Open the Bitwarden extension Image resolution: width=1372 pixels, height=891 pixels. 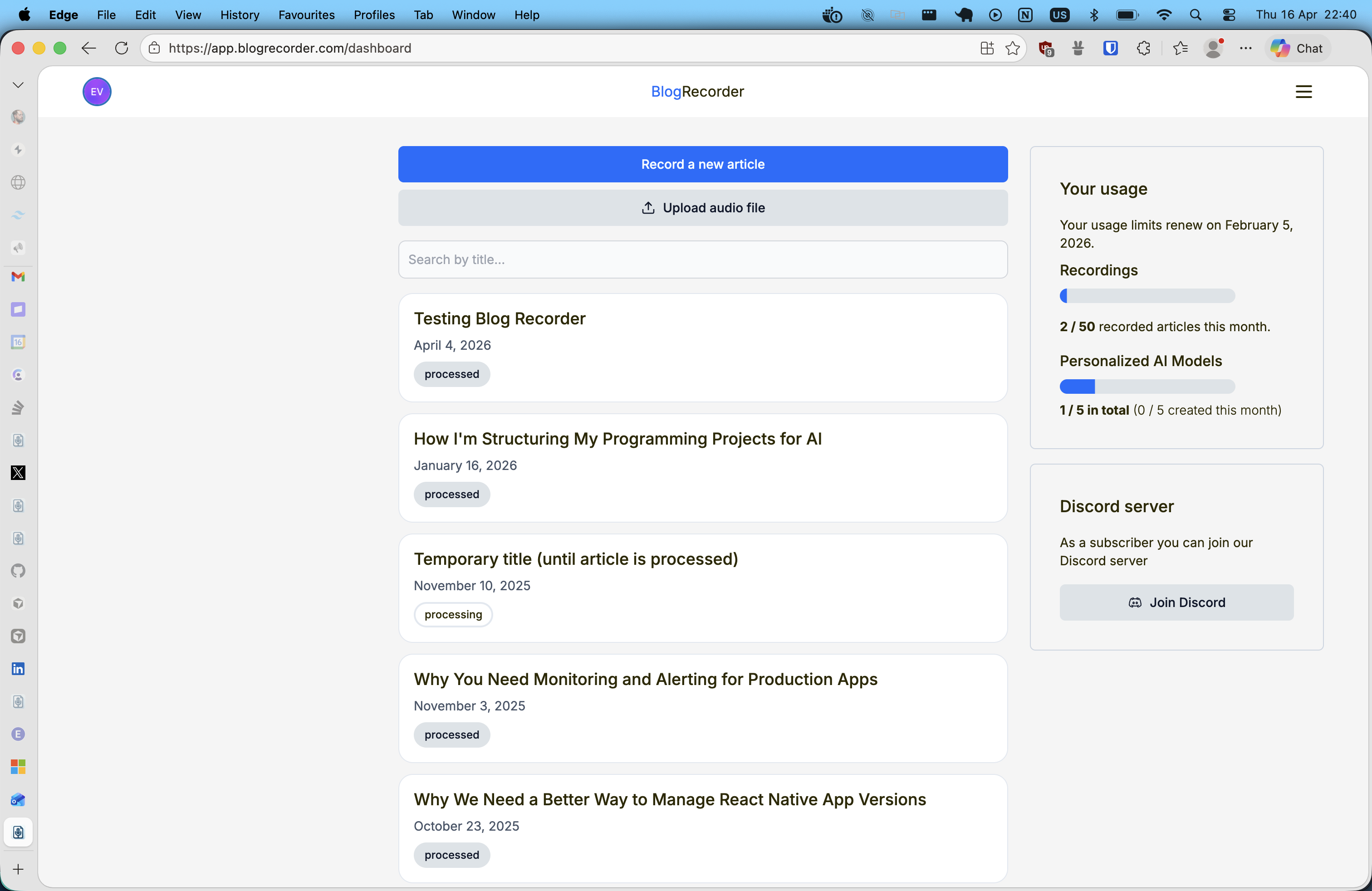click(x=1111, y=49)
